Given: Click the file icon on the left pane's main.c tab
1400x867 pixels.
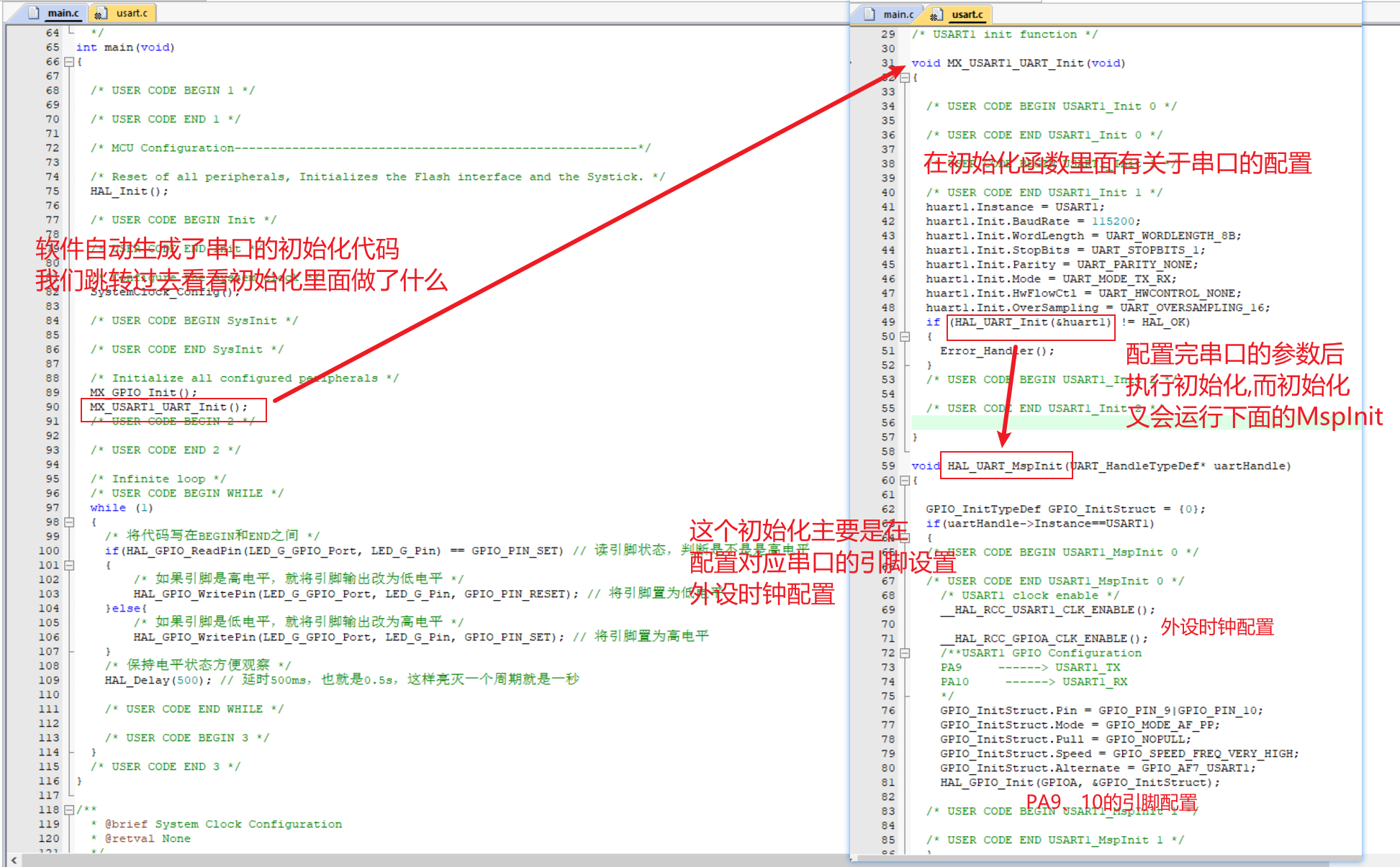Looking at the screenshot, I should point(34,13).
